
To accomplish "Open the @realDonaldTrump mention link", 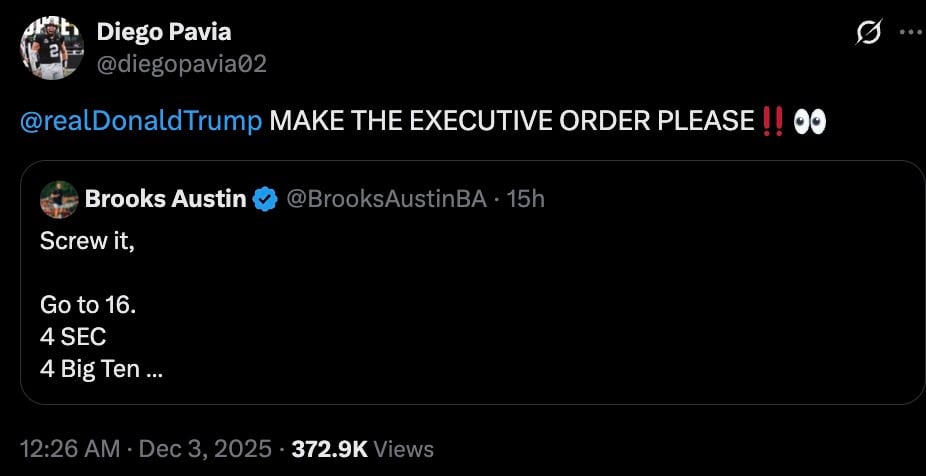I will coord(141,121).
